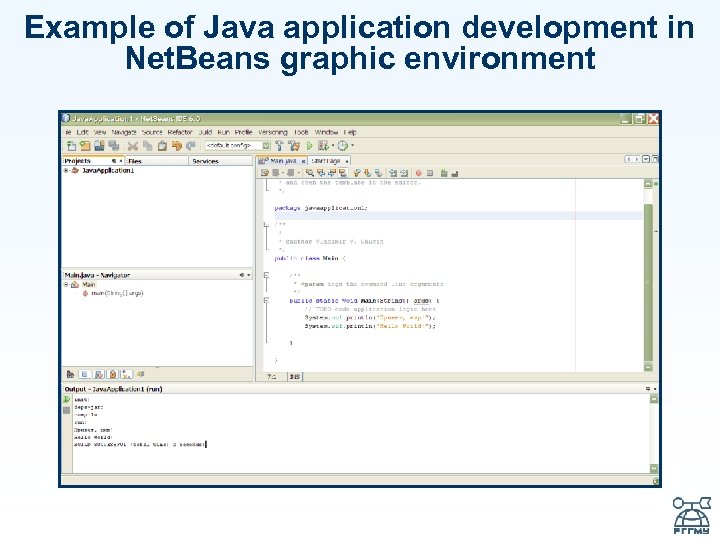Click the Find Previous Occurrence editor icon
This screenshot has width=720, height=540.
pos(321,173)
